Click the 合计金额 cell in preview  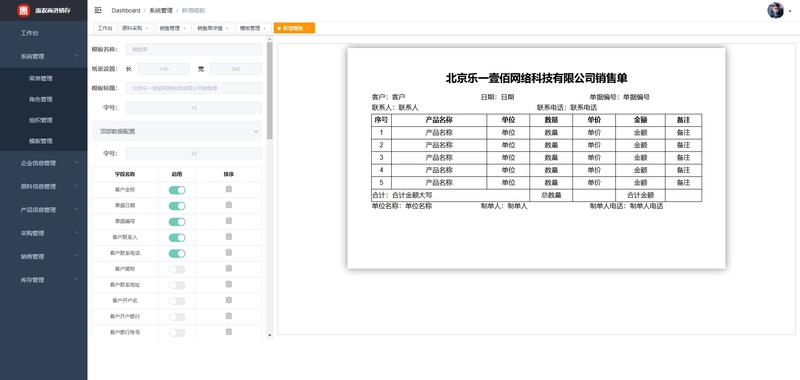coord(640,195)
